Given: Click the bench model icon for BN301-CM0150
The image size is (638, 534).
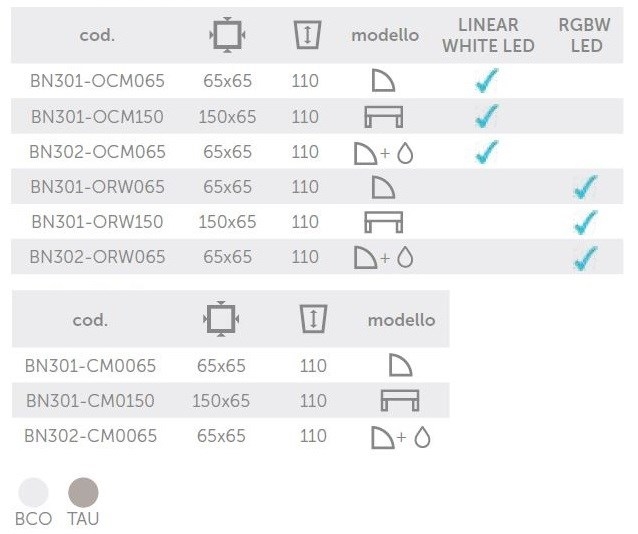Looking at the screenshot, I should (x=400, y=400).
